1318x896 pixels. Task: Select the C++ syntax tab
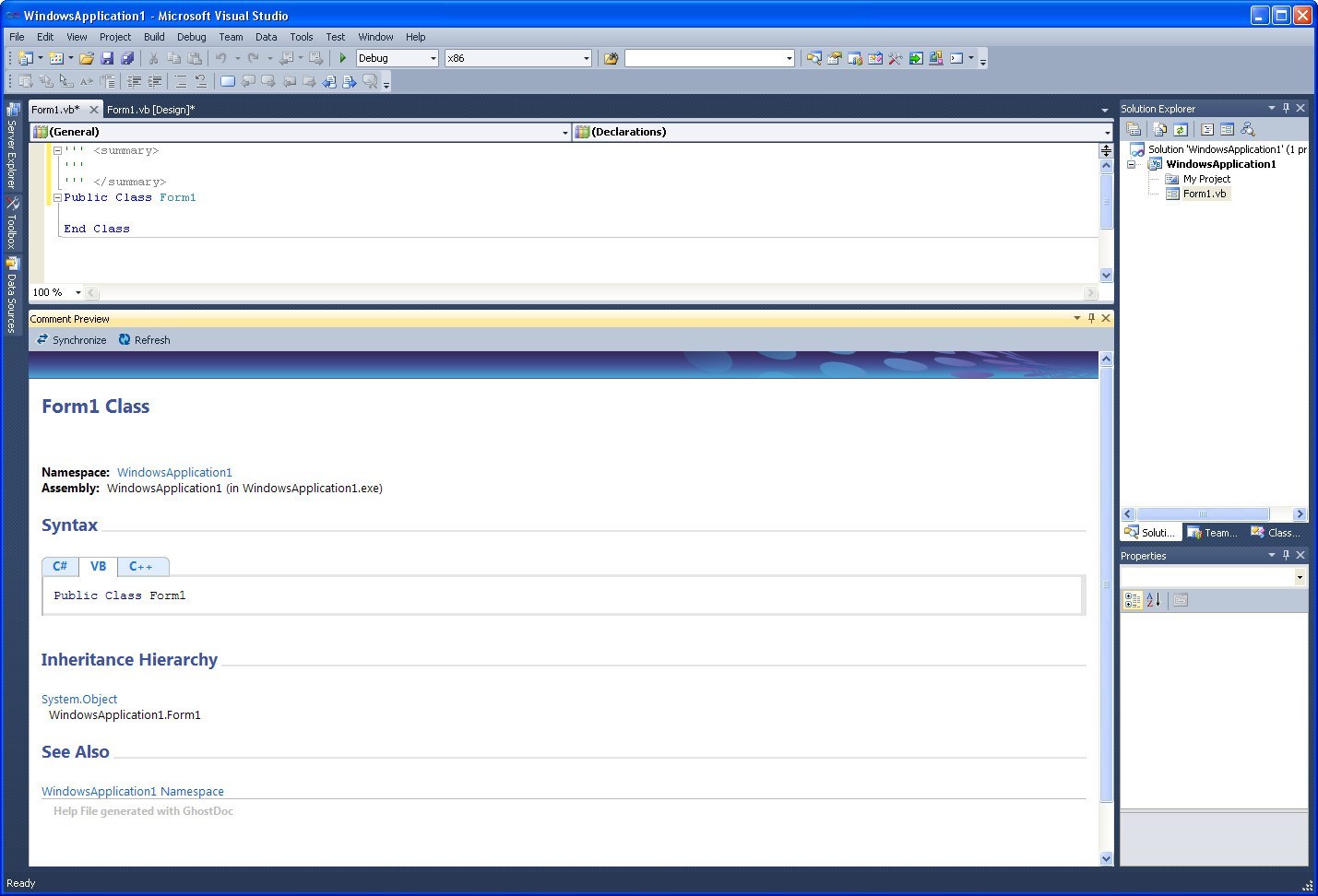coord(141,566)
